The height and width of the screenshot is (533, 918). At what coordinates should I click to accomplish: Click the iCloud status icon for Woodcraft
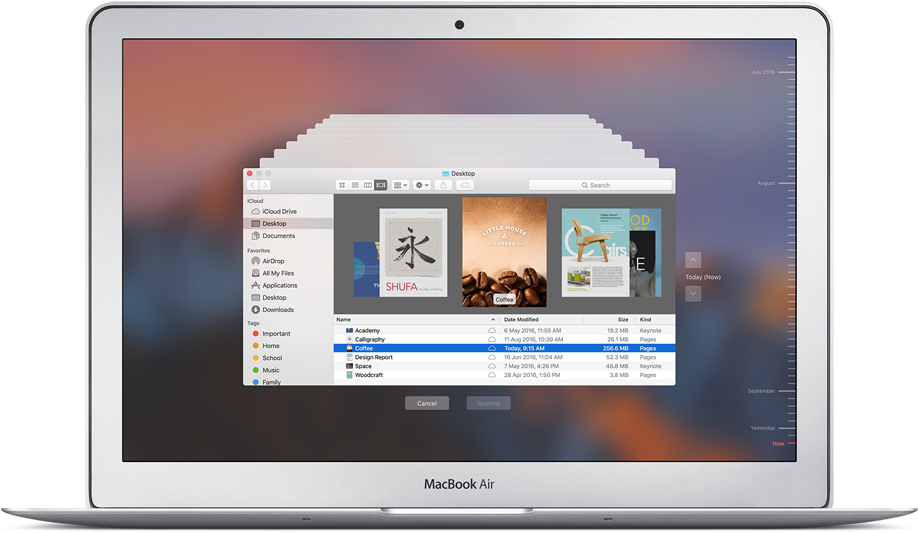tap(492, 375)
